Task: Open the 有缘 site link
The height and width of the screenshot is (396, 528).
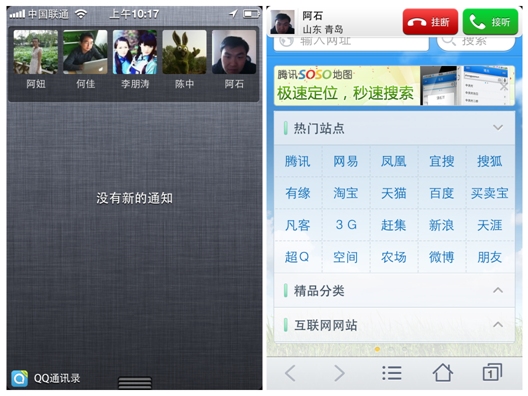Action: point(298,193)
